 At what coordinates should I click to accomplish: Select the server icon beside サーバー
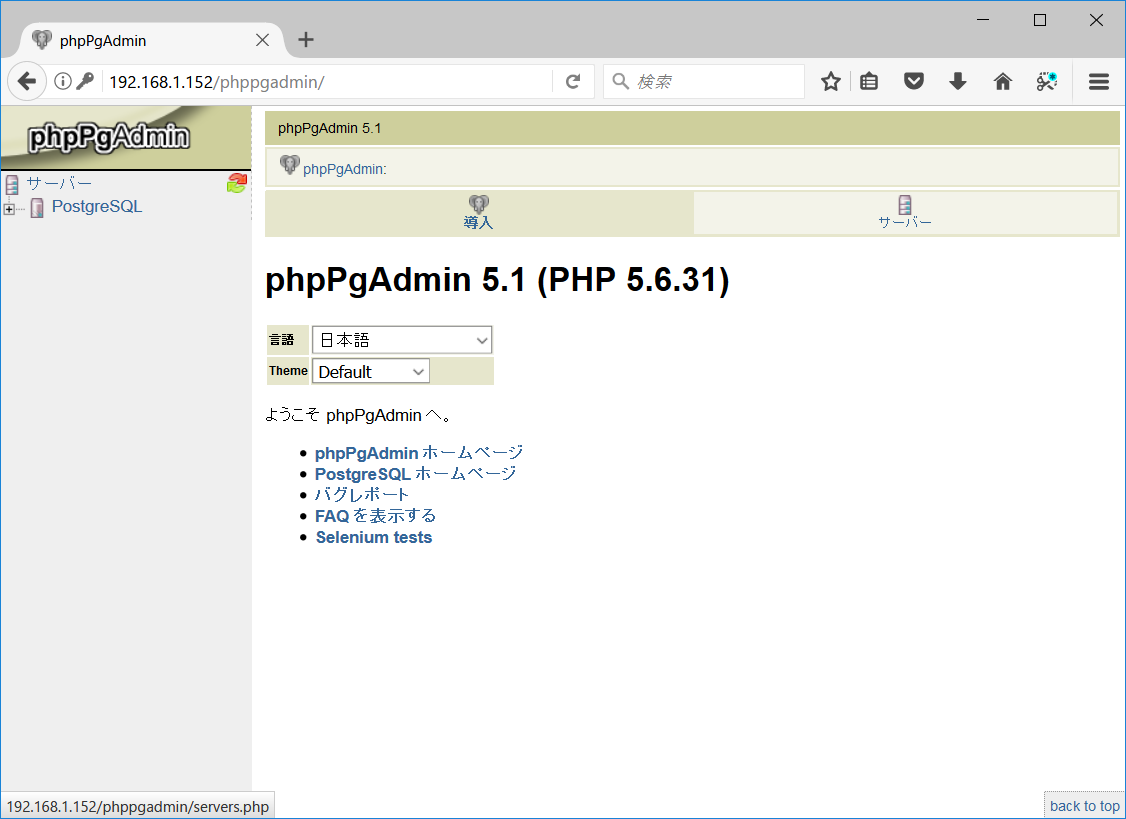point(12,184)
